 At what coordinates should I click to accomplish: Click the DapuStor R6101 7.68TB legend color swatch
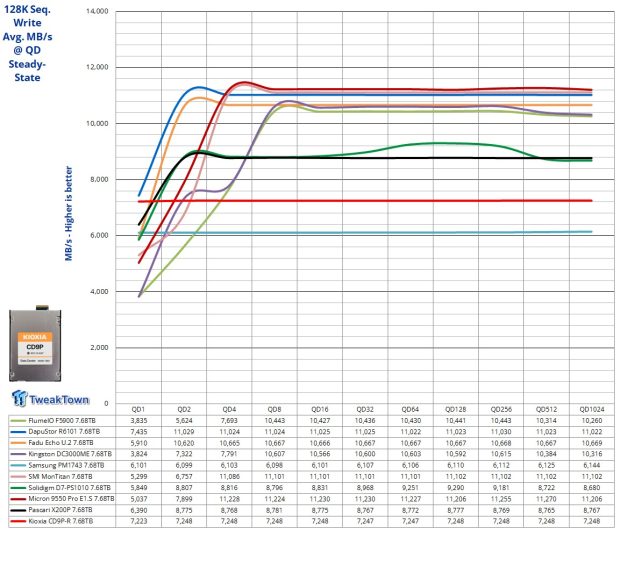pos(18,432)
